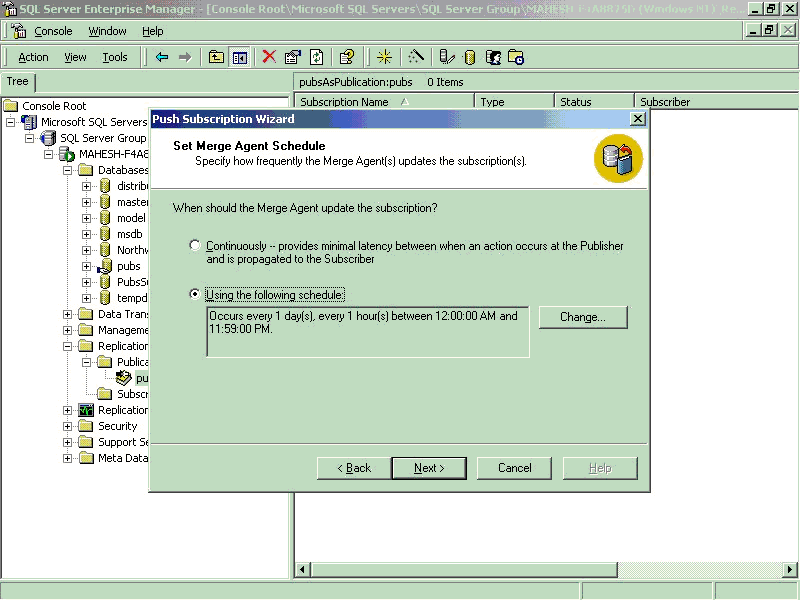Screen dimensions: 800x600
Task: Click the Next button in wizard
Action: pyautogui.click(x=429, y=468)
